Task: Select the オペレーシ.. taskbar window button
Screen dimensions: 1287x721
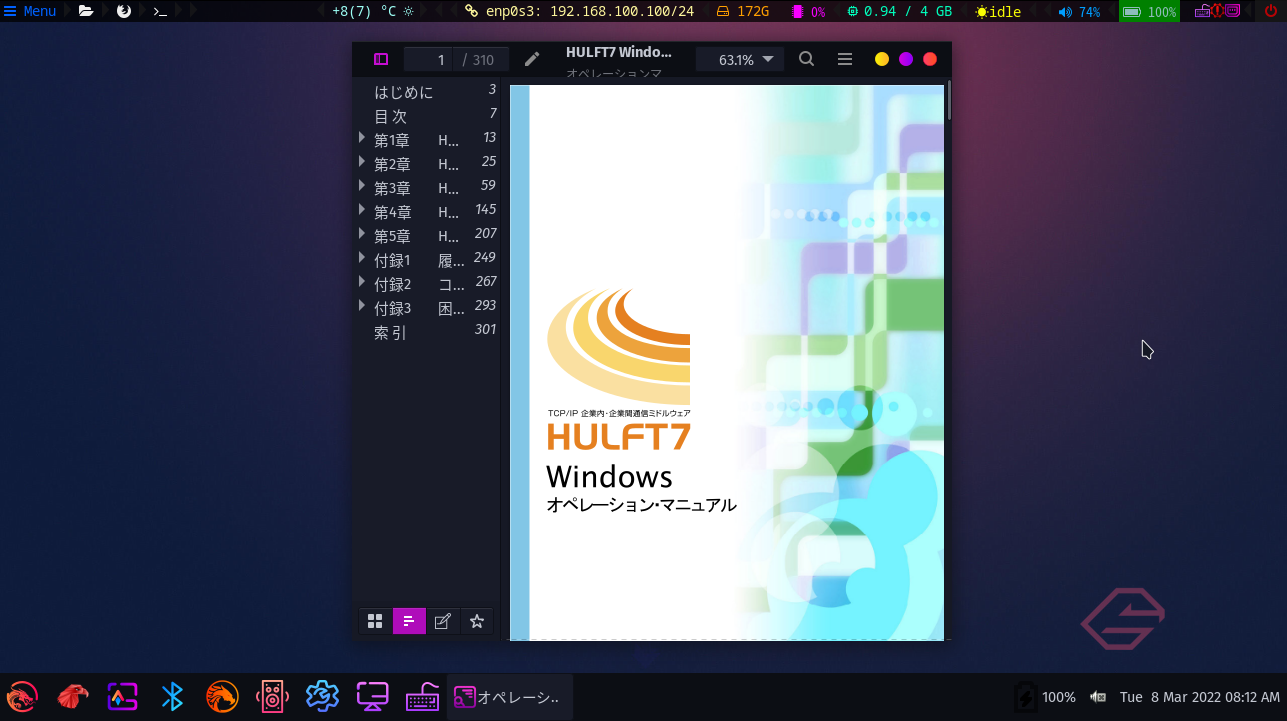Action: click(510, 697)
